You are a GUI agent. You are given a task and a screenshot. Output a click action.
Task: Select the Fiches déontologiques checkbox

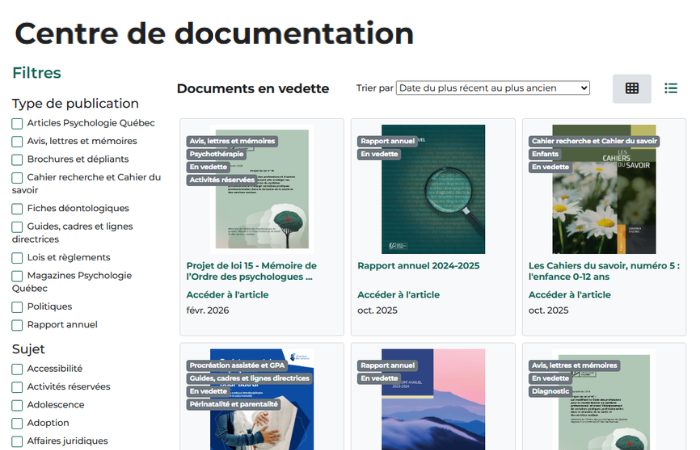click(17, 209)
